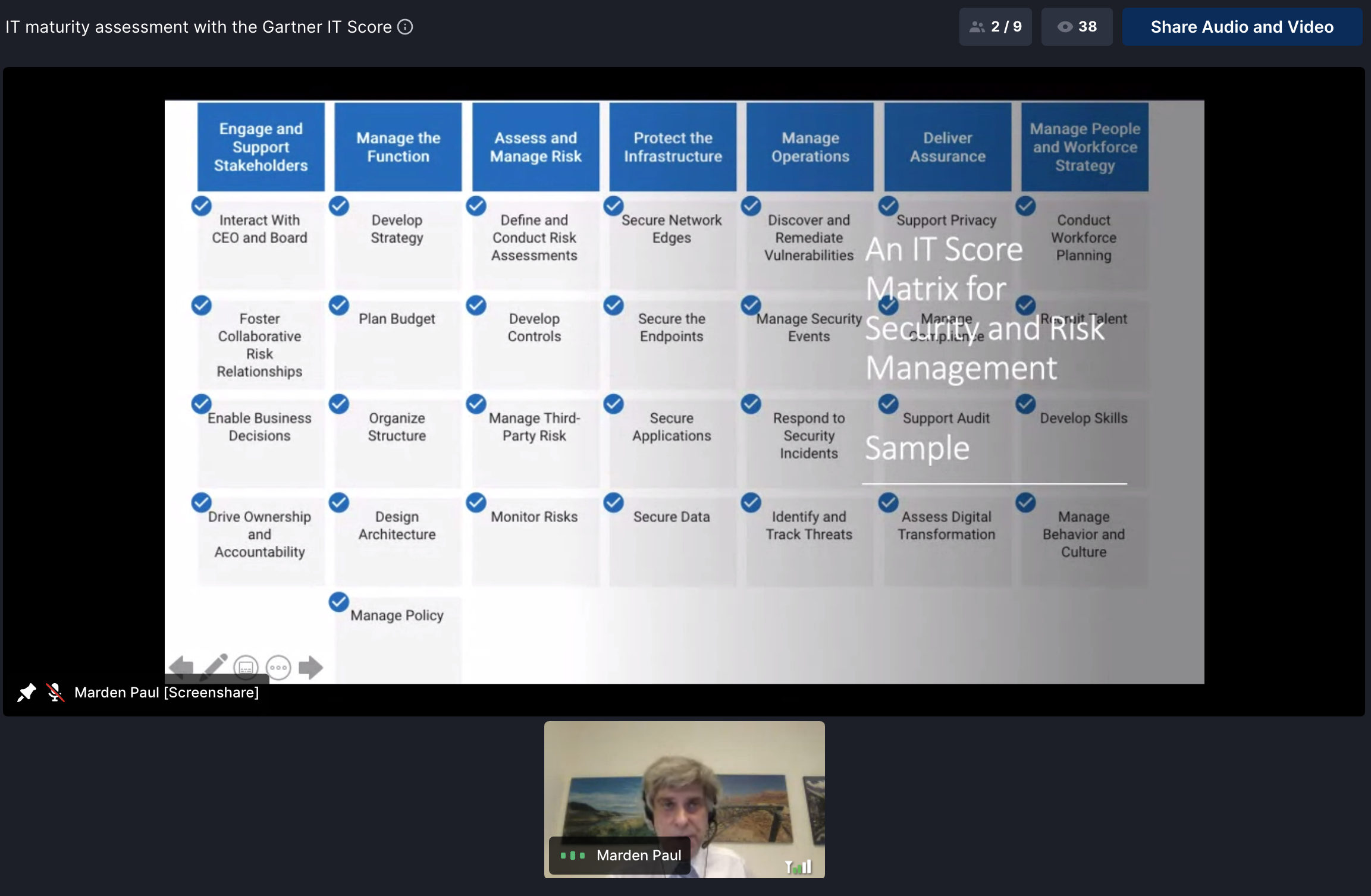Click the Manage the Function header

point(398,147)
